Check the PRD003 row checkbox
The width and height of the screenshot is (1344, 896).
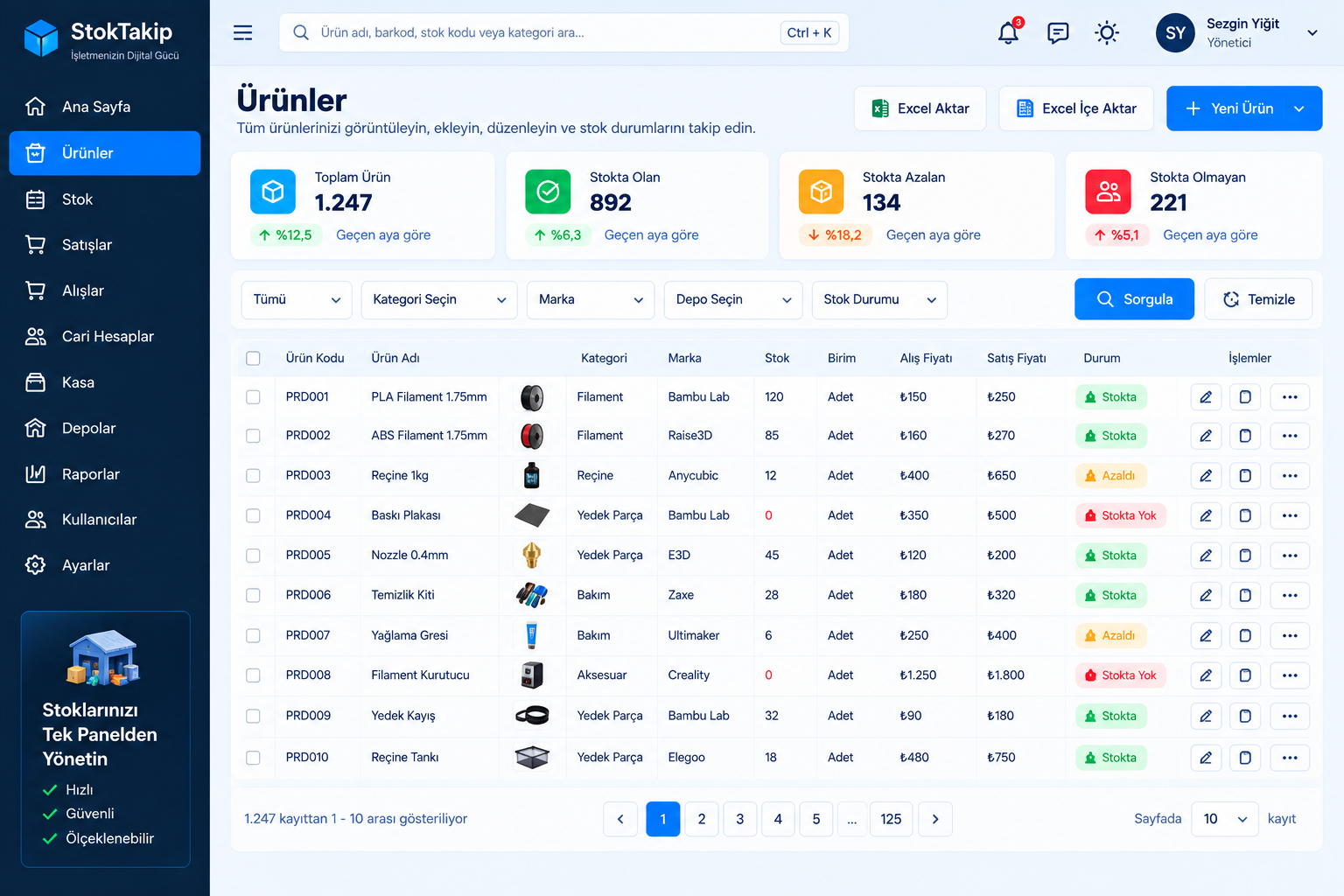[253, 476]
